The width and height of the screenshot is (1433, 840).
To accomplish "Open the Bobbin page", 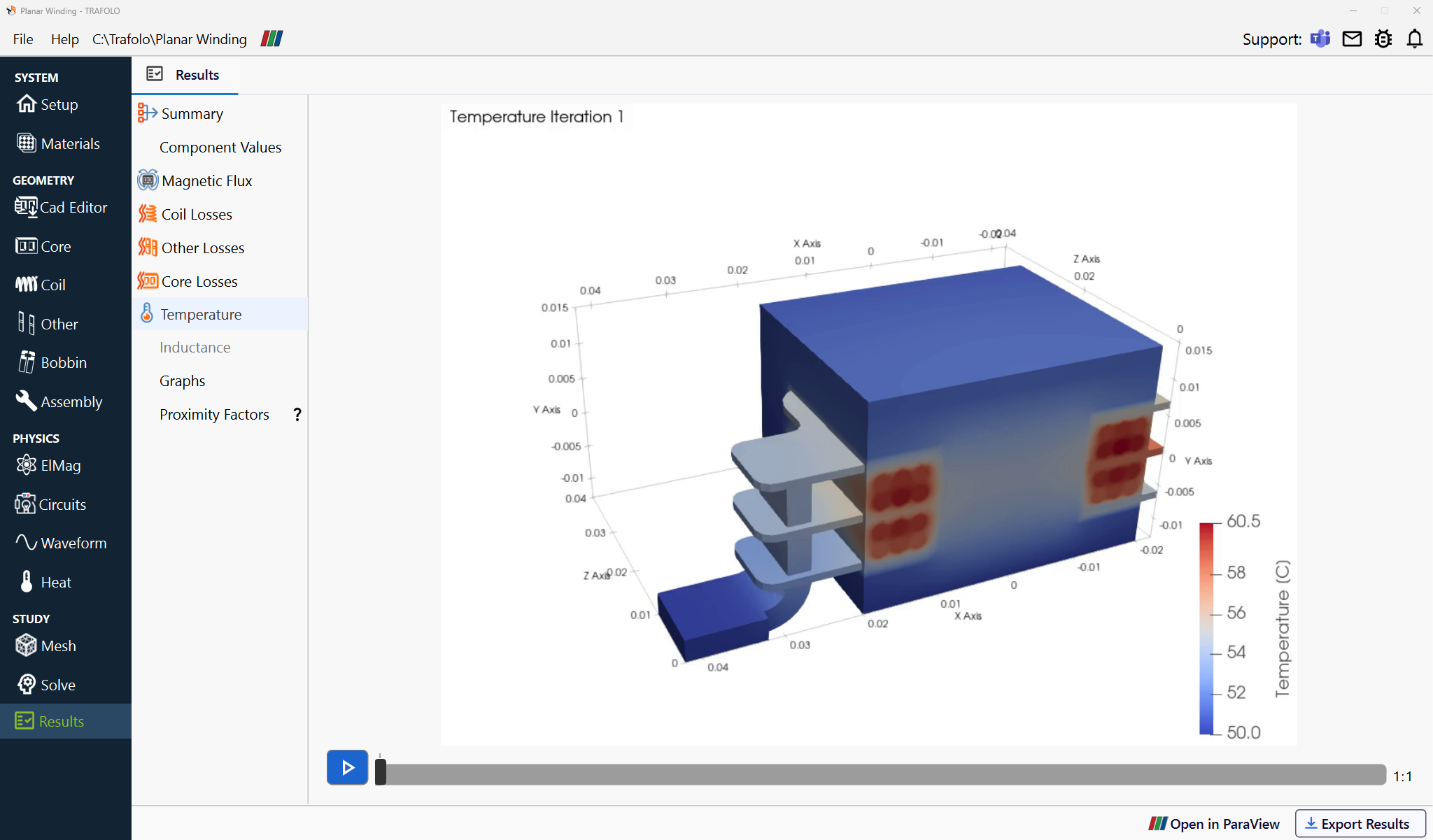I will coord(52,362).
